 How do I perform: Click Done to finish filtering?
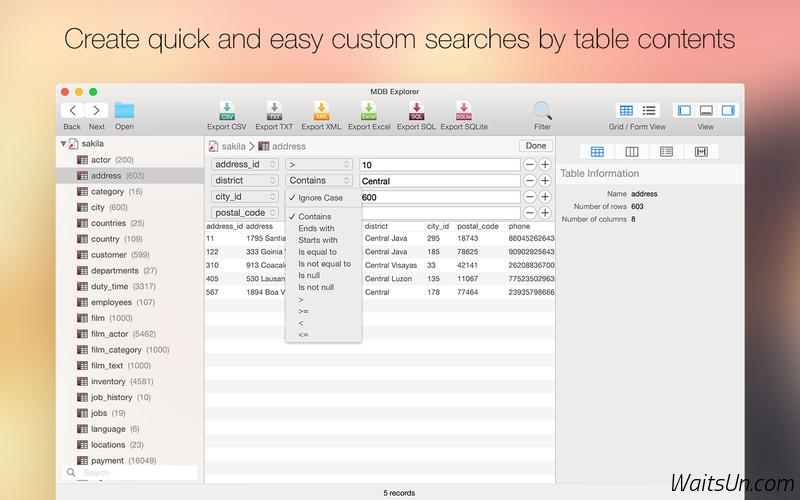click(536, 146)
